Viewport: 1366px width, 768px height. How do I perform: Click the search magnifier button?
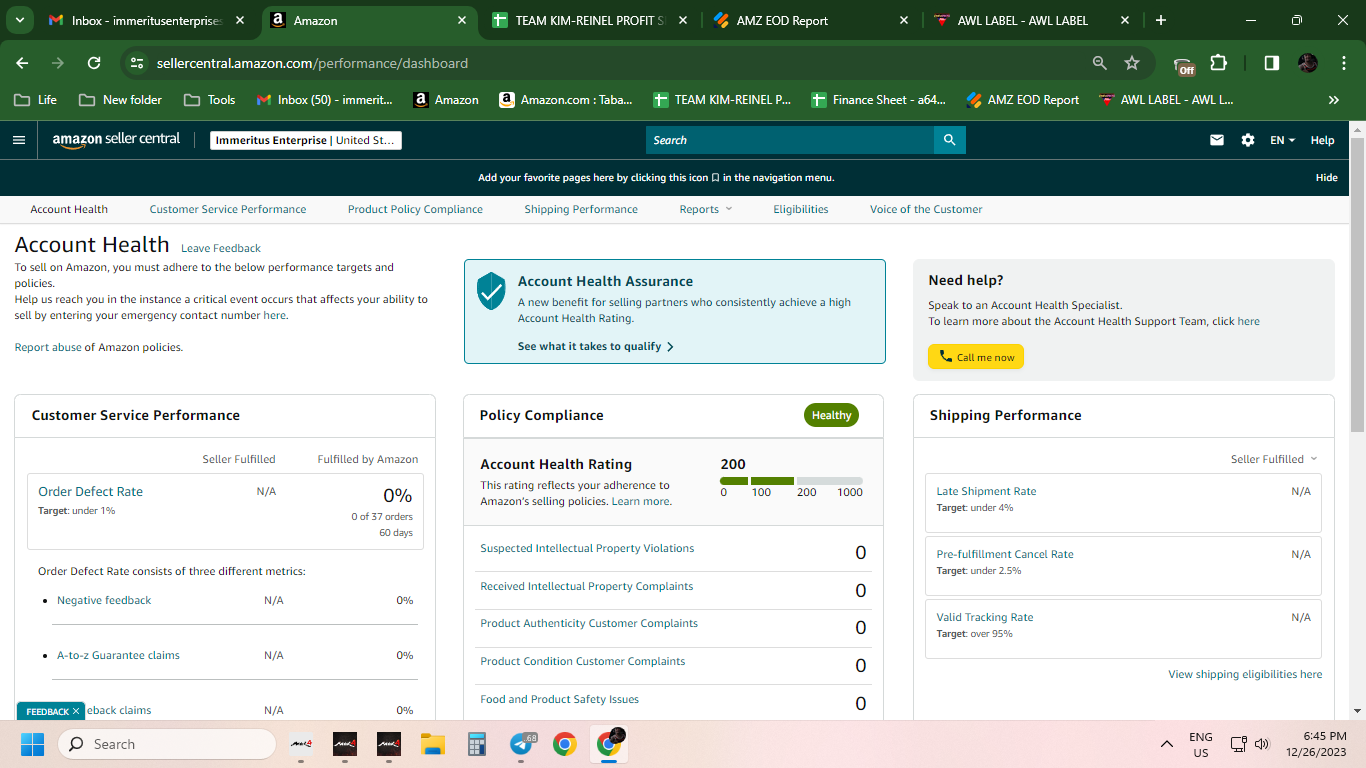point(949,140)
